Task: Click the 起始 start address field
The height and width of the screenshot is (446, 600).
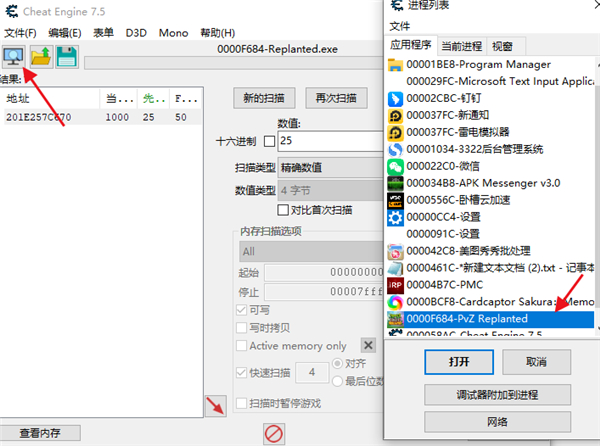Action: [x=324, y=273]
